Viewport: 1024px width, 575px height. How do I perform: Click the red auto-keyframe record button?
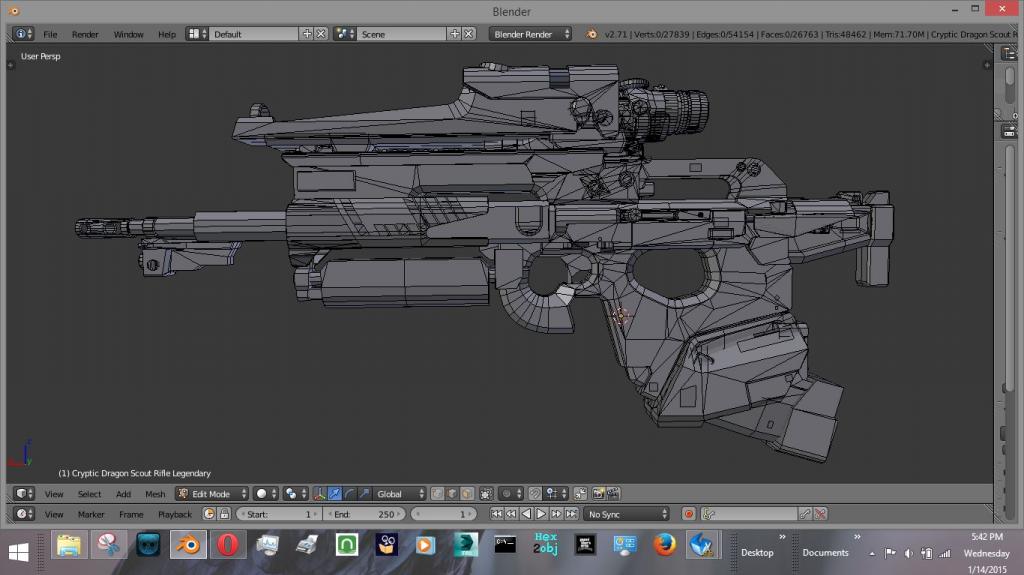tap(688, 514)
